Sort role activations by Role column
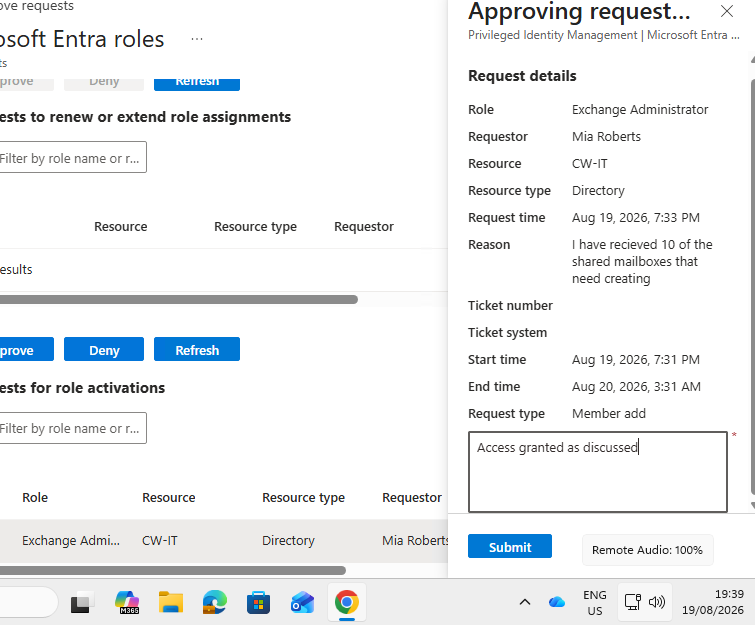Screen dimensions: 755x625 click(35, 497)
